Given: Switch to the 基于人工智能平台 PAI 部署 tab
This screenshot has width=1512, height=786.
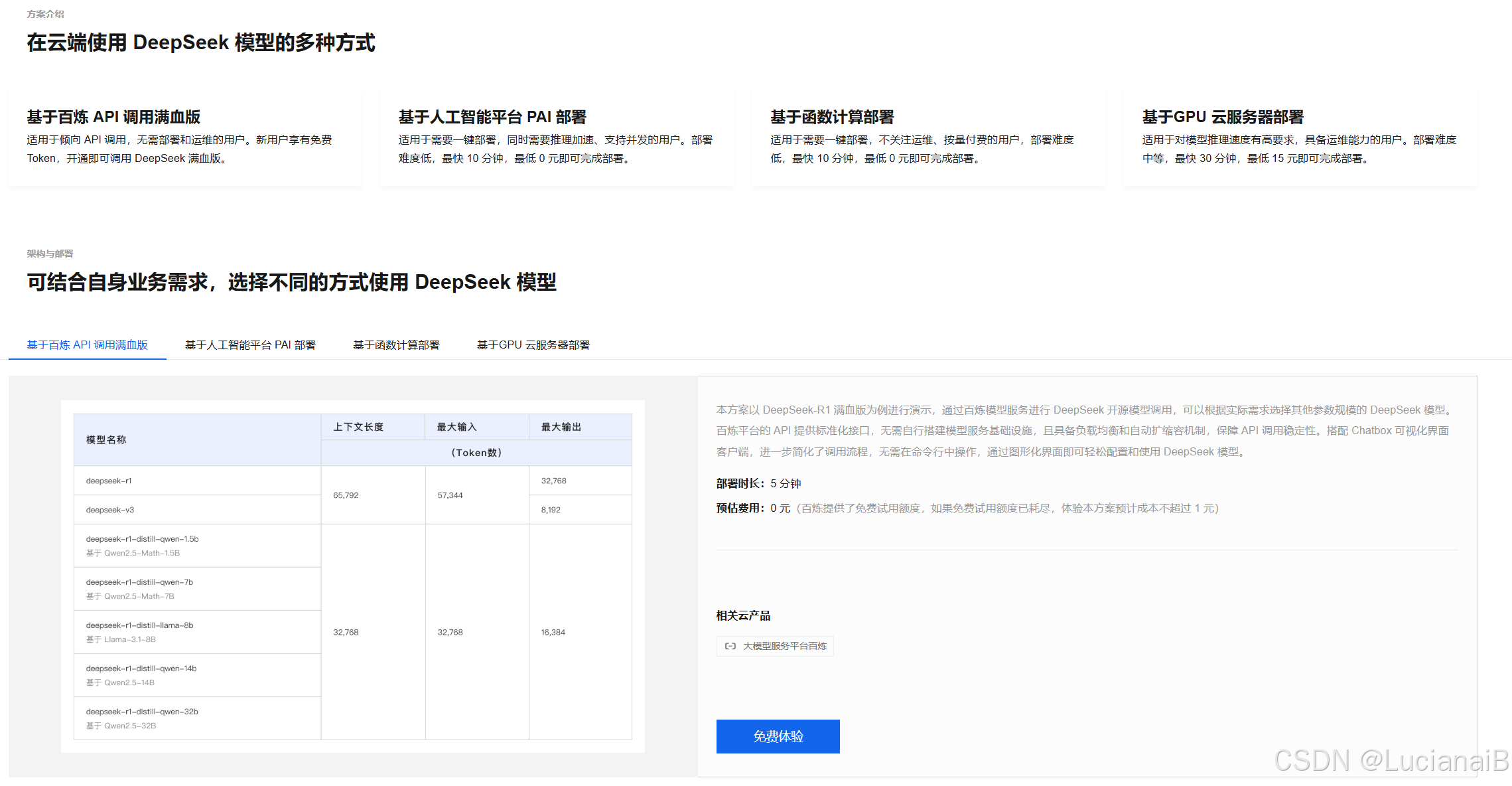Looking at the screenshot, I should click(250, 345).
